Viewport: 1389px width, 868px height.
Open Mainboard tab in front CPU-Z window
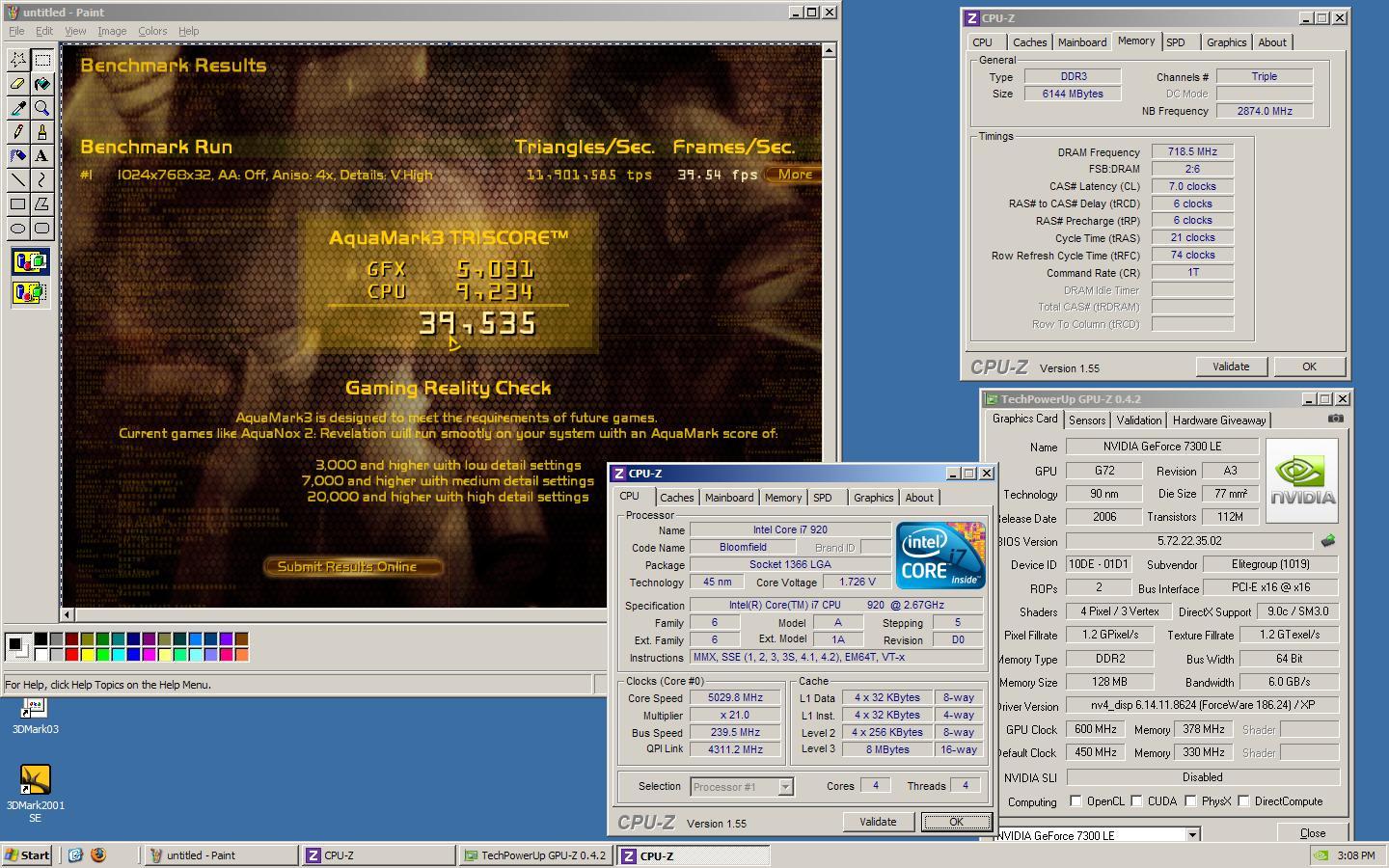(729, 498)
